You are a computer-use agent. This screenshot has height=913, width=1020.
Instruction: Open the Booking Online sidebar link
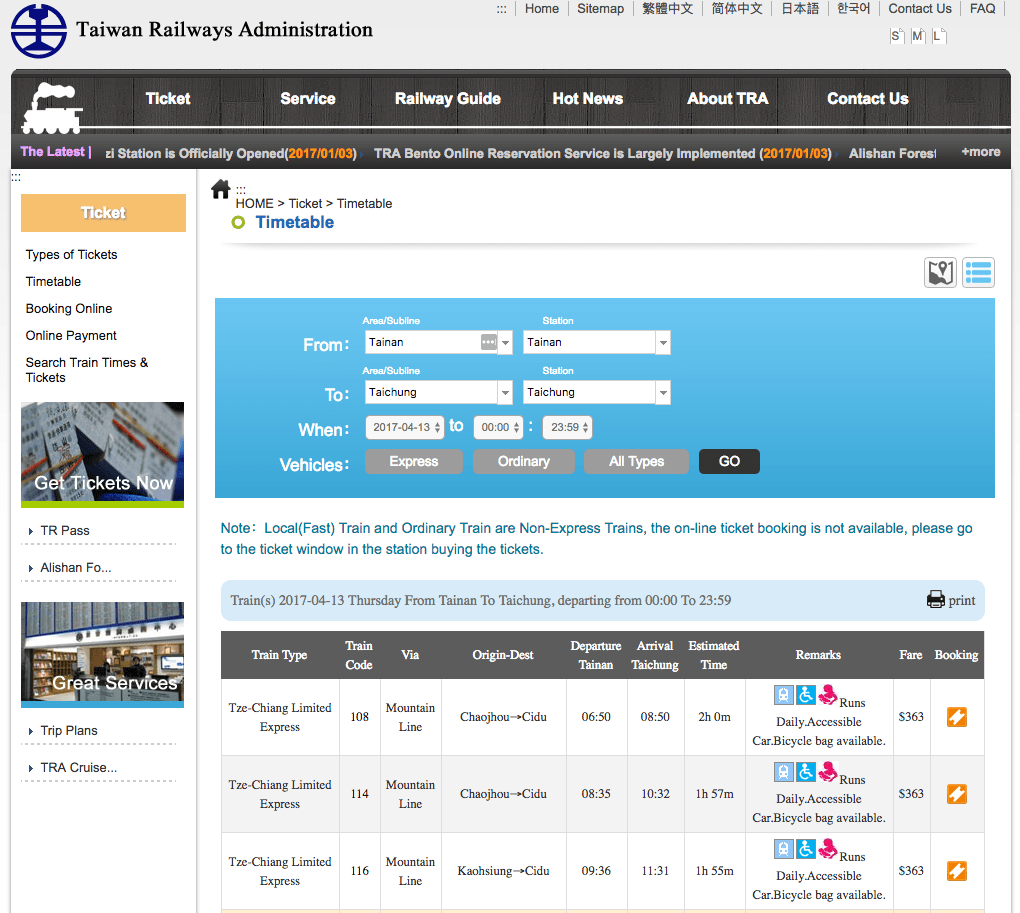pos(69,308)
